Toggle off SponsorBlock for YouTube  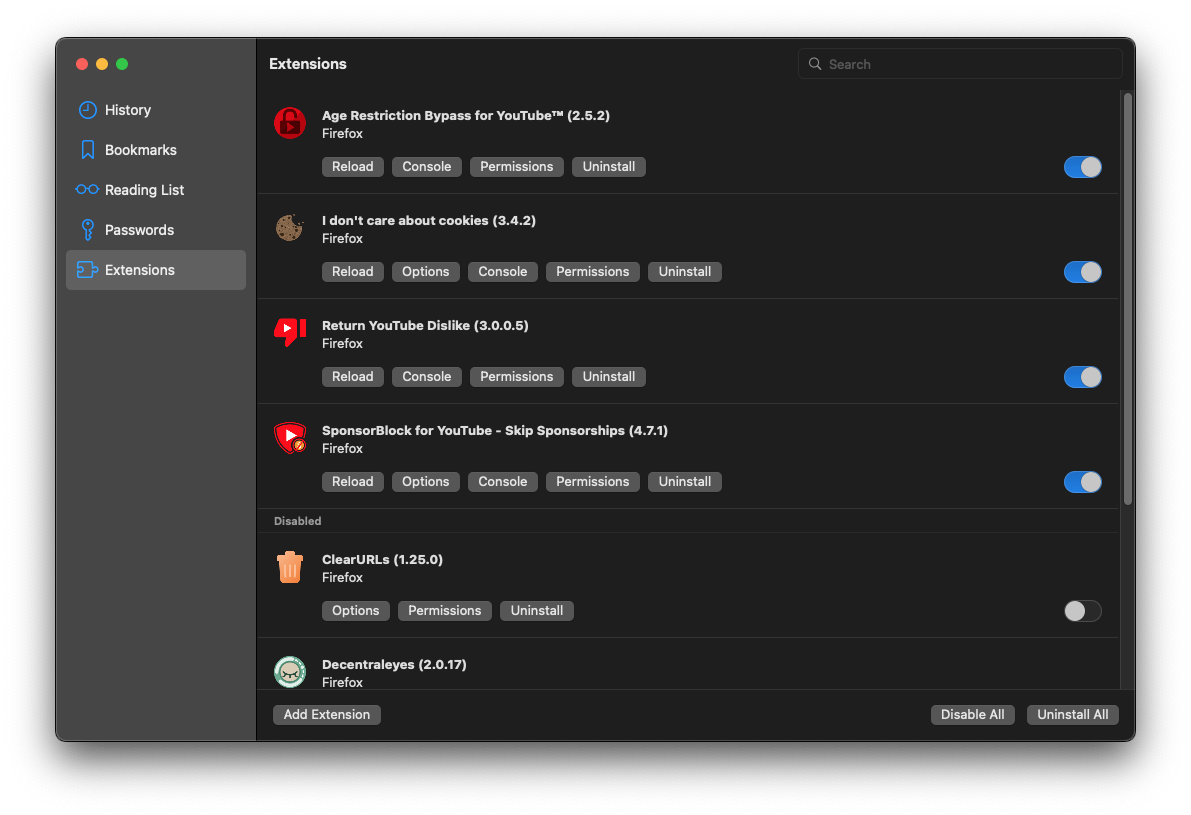1082,482
